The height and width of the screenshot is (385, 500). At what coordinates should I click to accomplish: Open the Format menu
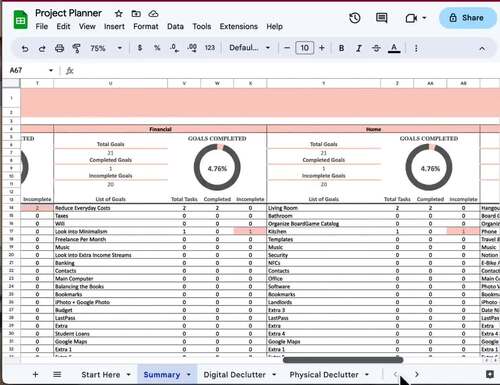pos(146,26)
